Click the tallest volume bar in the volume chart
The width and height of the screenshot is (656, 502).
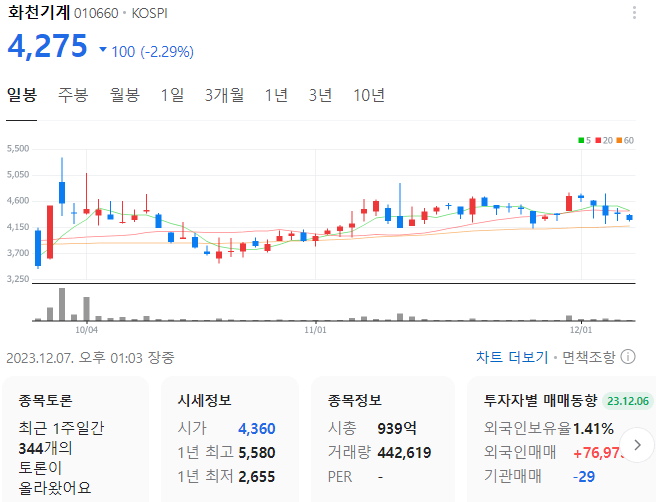pos(62,304)
